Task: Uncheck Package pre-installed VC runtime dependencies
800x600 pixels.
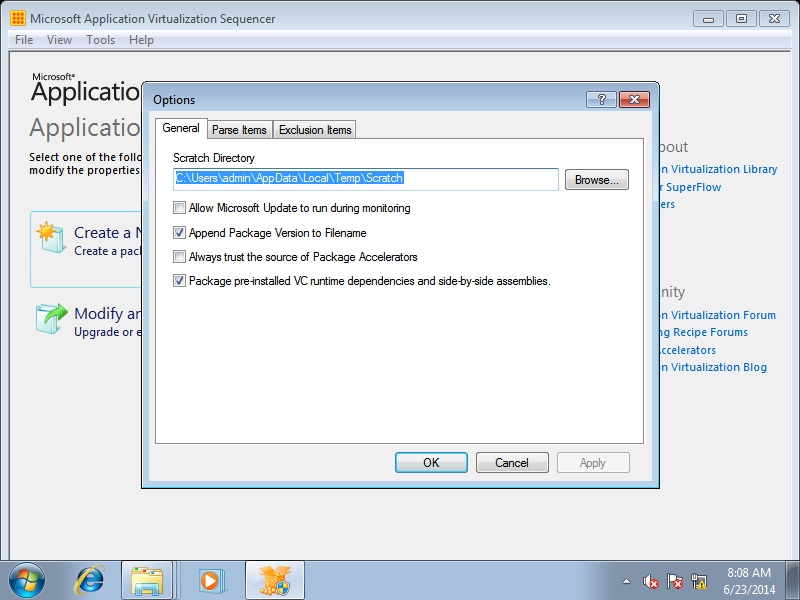Action: click(x=180, y=281)
